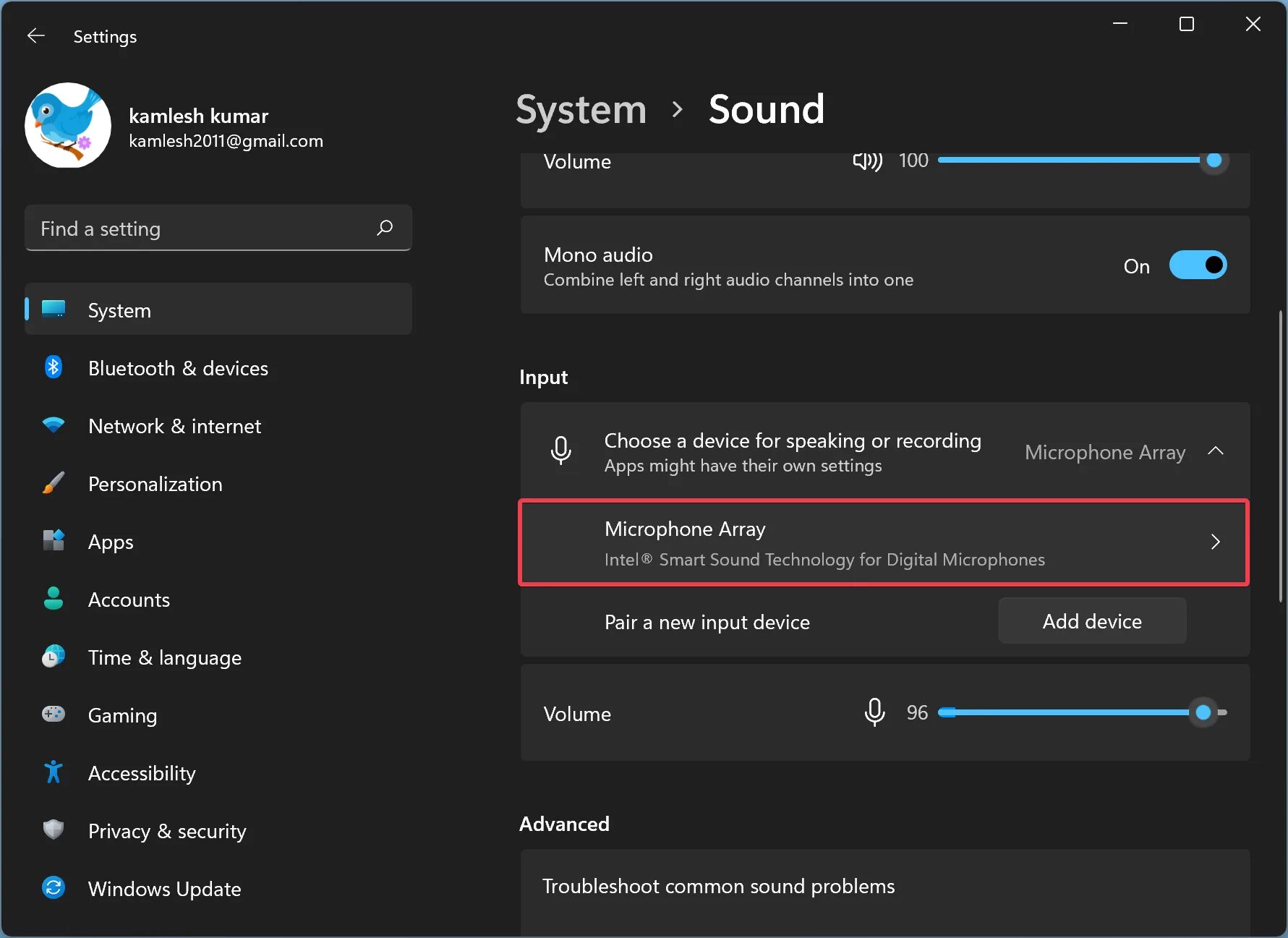The height and width of the screenshot is (938, 1288).
Task: Mute output using the speaker volume icon
Action: (867, 161)
